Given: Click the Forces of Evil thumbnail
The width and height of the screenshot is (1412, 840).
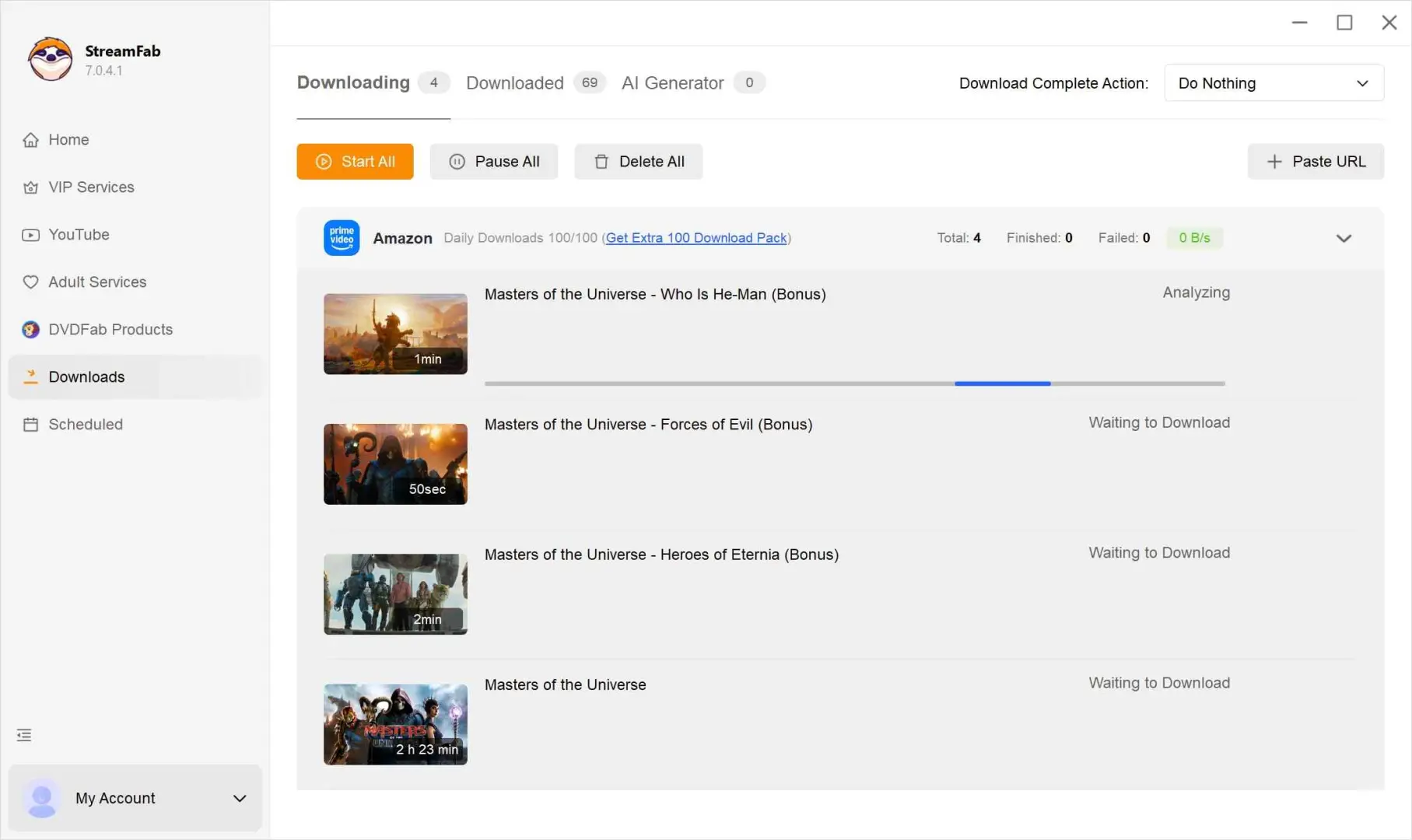Looking at the screenshot, I should click(395, 464).
